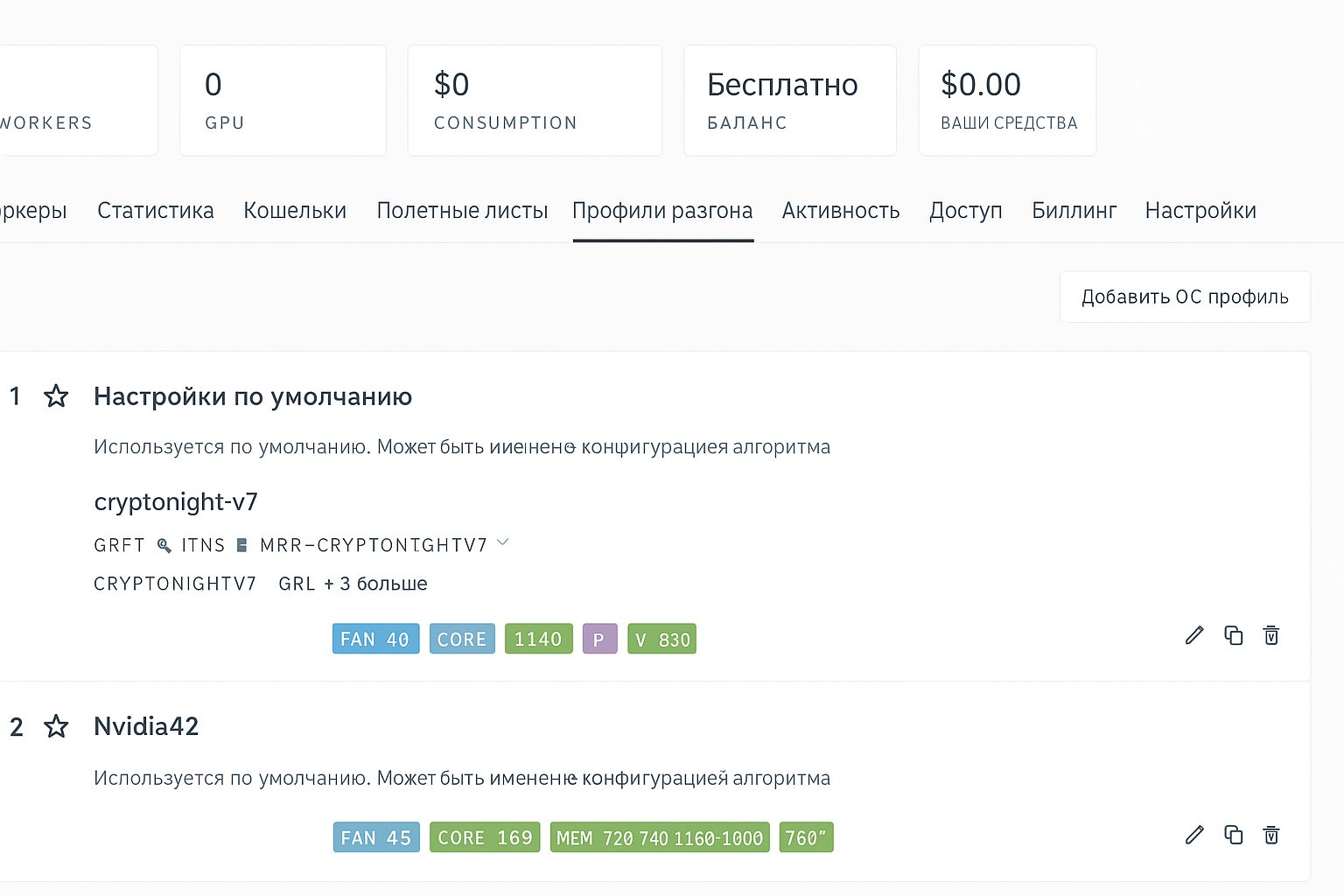Open the Кошельки tab
Image resolution: width=1344 pixels, height=896 pixels.
point(294,211)
